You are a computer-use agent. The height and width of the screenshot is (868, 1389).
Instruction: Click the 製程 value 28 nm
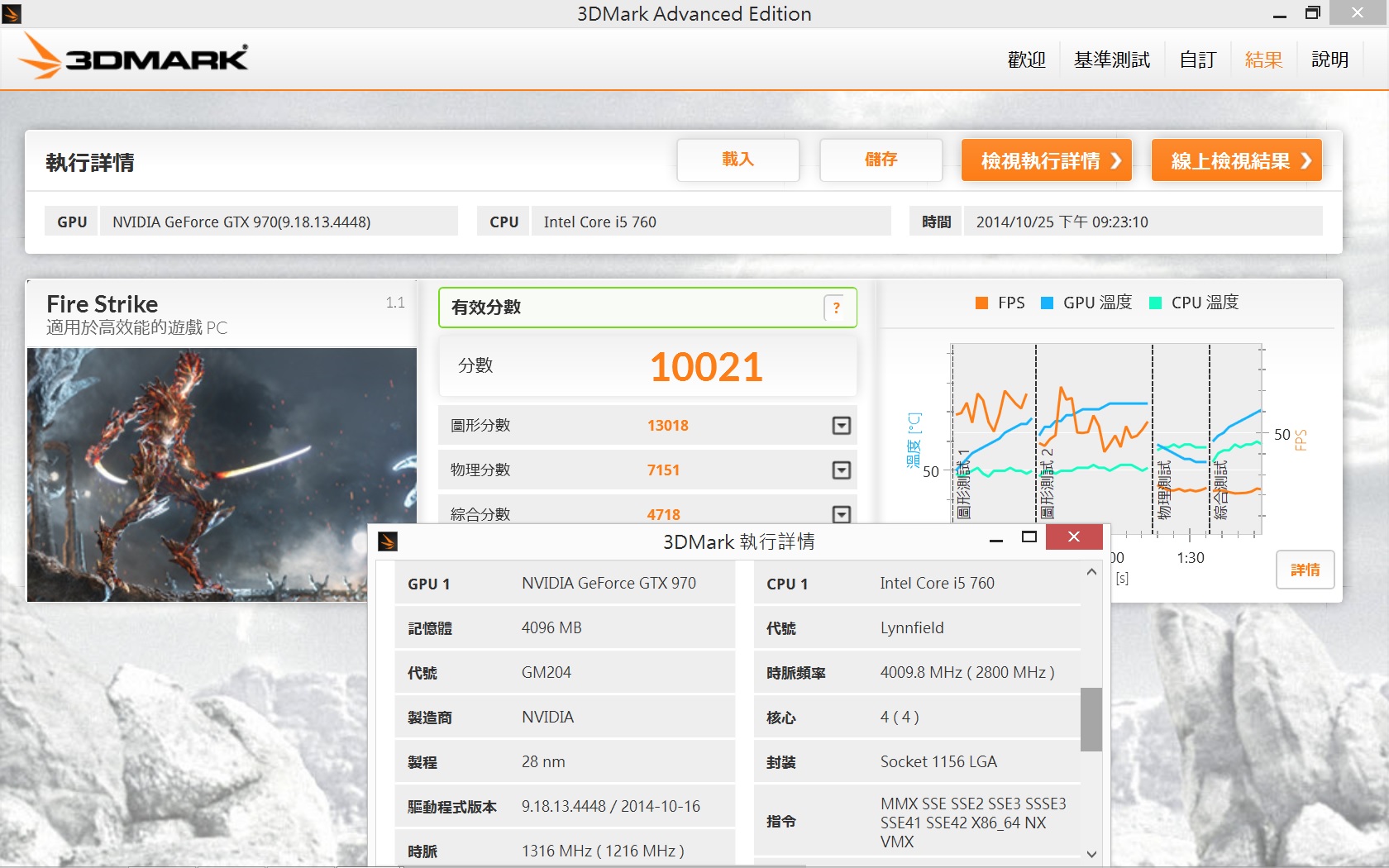[543, 762]
